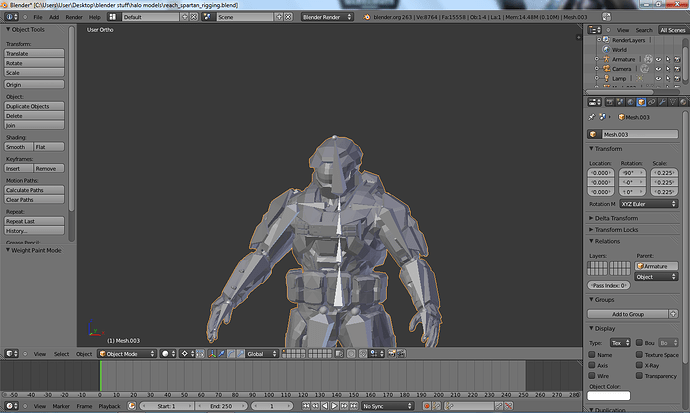The height and width of the screenshot is (413, 690).
Task: Open the Global orientation dropdown
Action: click(x=262, y=354)
